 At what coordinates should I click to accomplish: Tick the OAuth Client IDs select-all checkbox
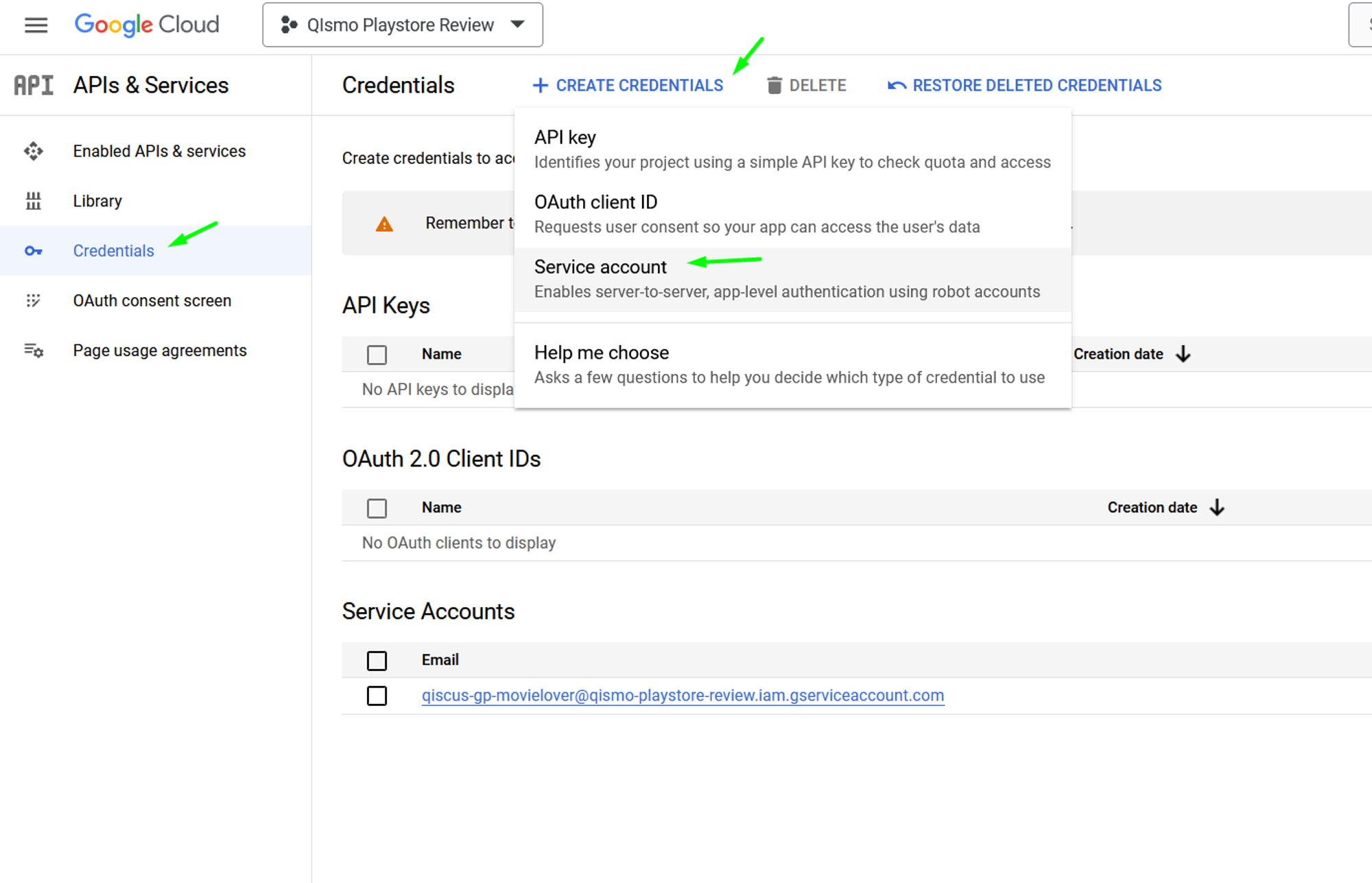point(377,508)
